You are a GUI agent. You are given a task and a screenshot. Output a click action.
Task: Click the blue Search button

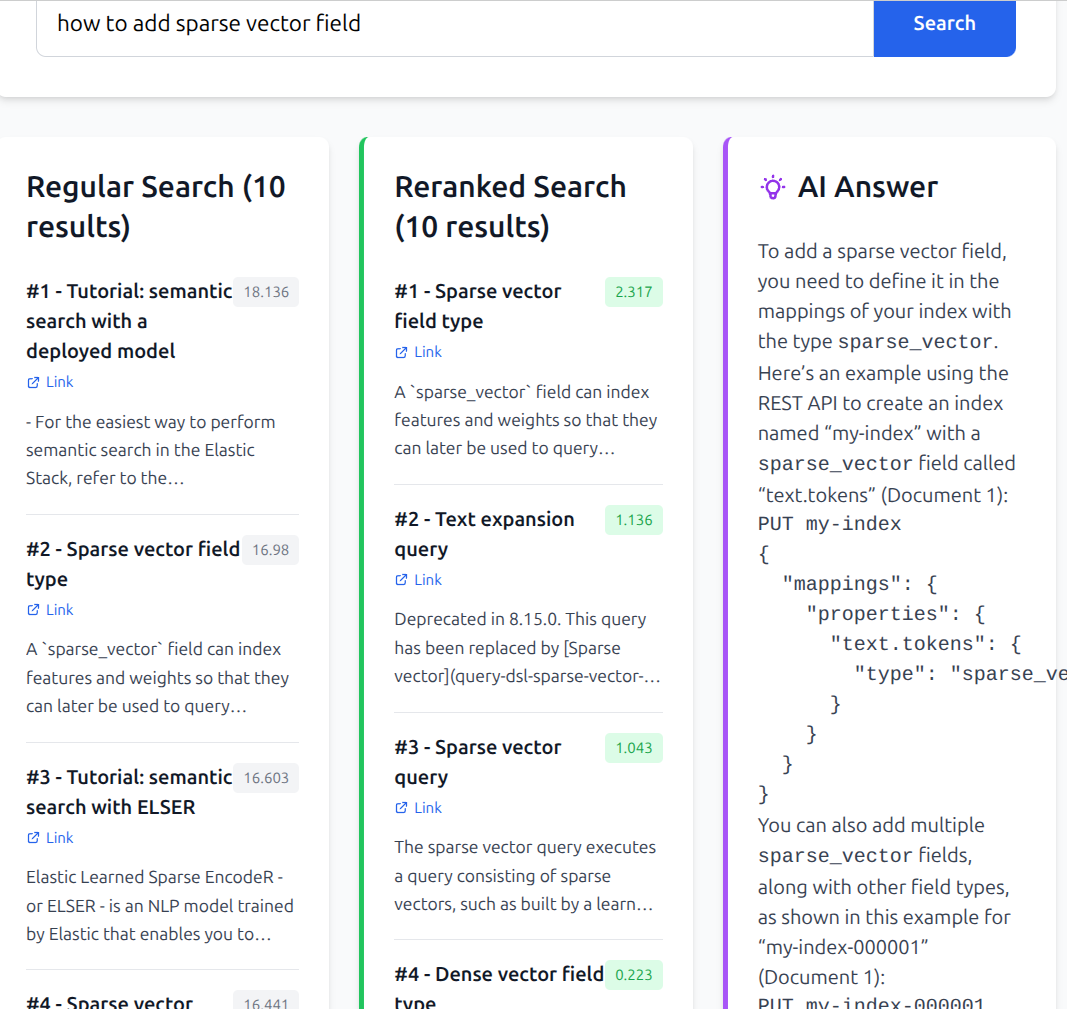[x=944, y=24]
